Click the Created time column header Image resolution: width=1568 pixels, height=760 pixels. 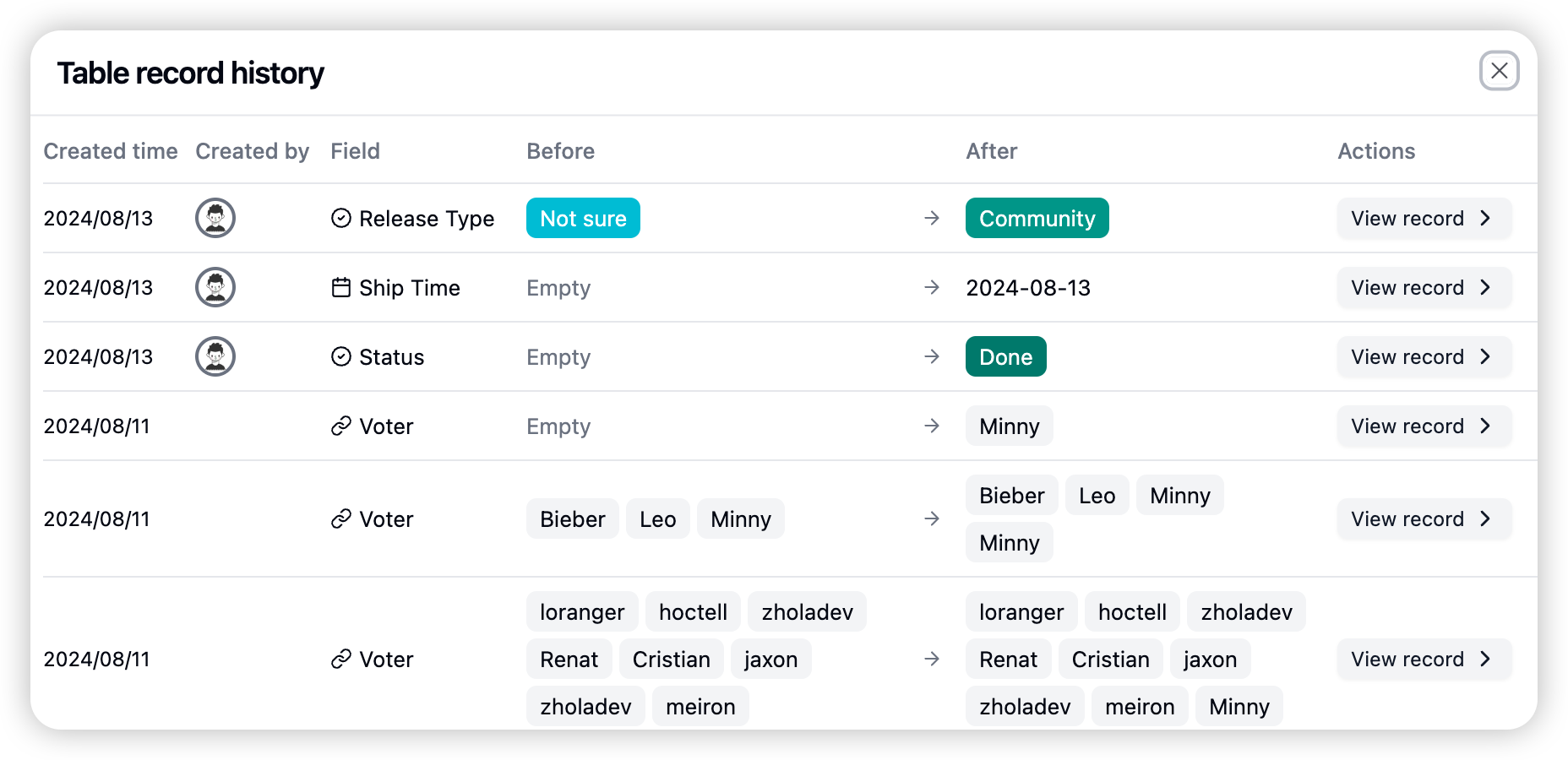(111, 151)
